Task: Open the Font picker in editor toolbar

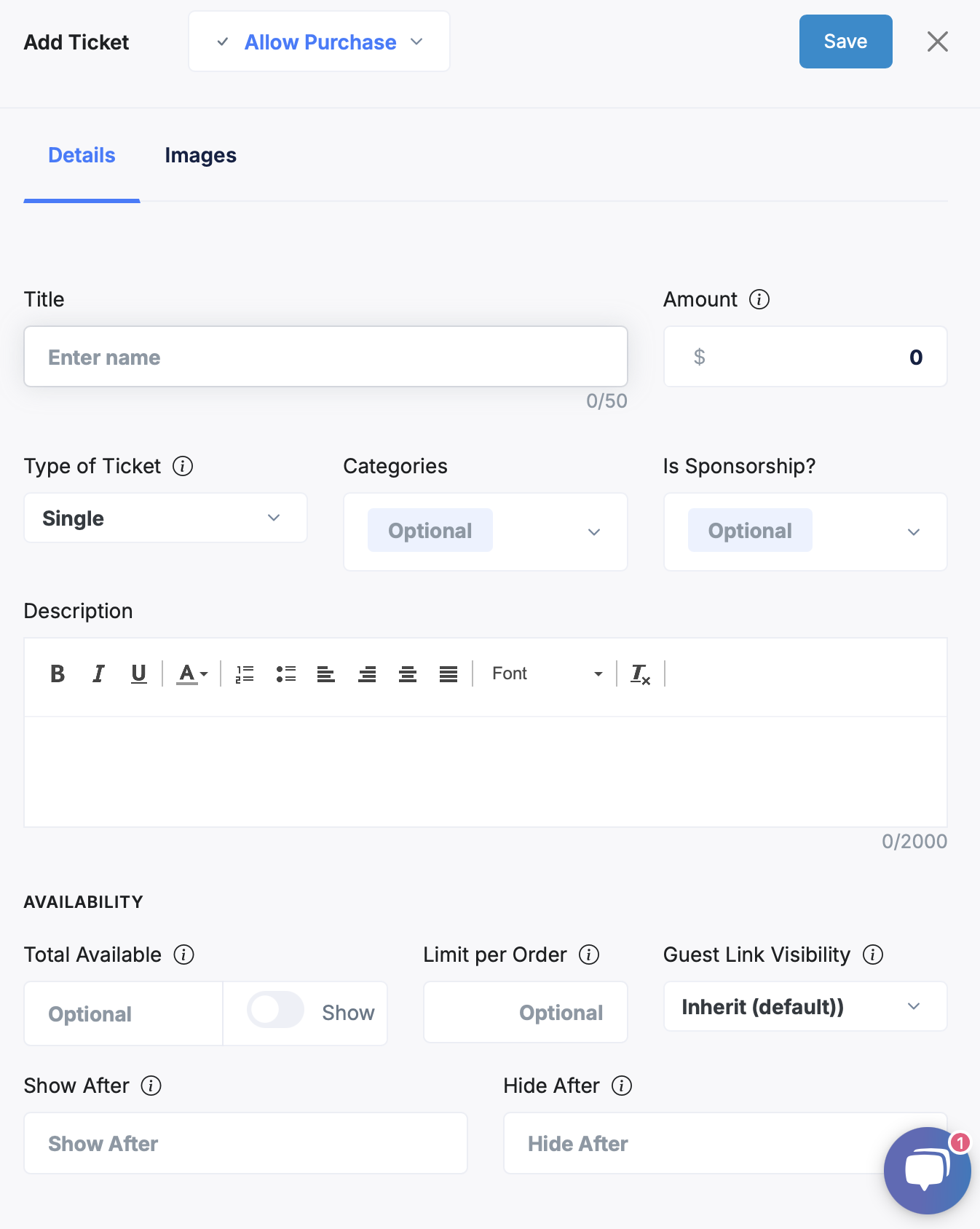Action: pos(548,674)
